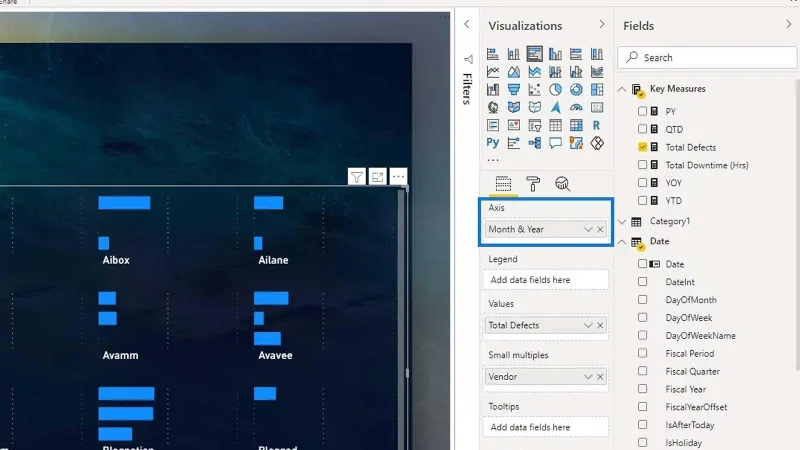The image size is (800, 450).
Task: Pick the Stacked area chart visual
Action: click(535, 71)
